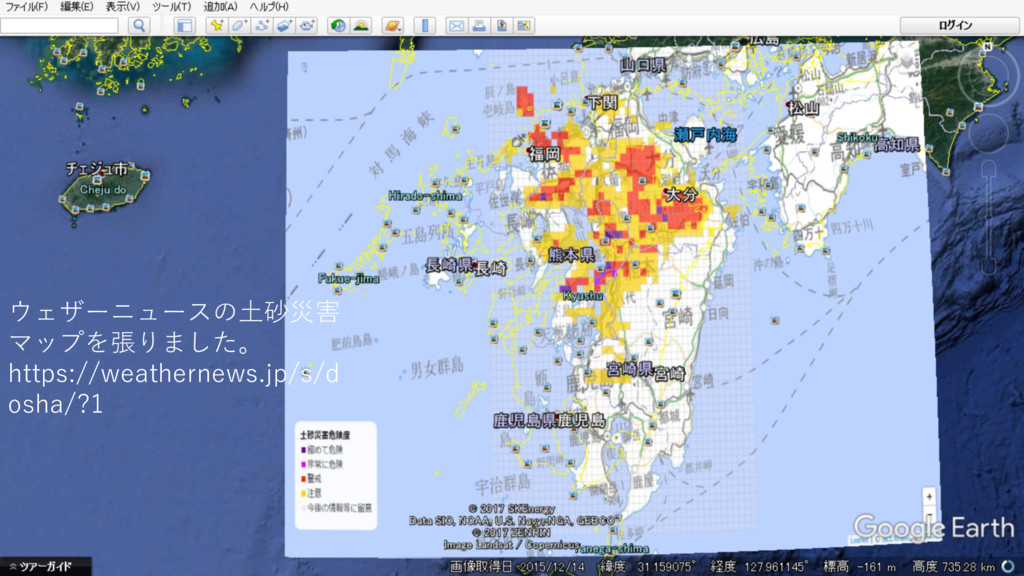Viewport: 1024px width, 576px height.
Task: Click the 長崎県 label
Action: (449, 264)
